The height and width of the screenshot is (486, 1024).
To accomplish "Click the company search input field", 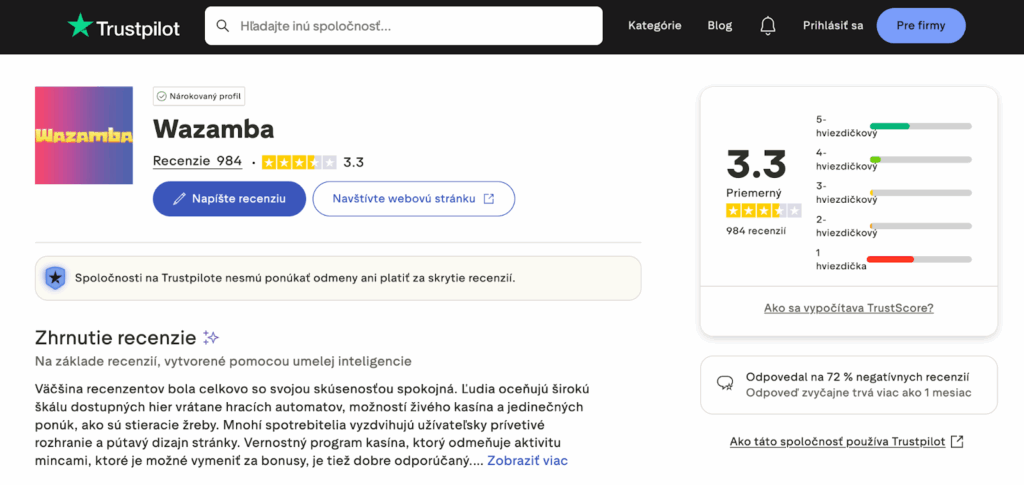I will pos(415,26).
